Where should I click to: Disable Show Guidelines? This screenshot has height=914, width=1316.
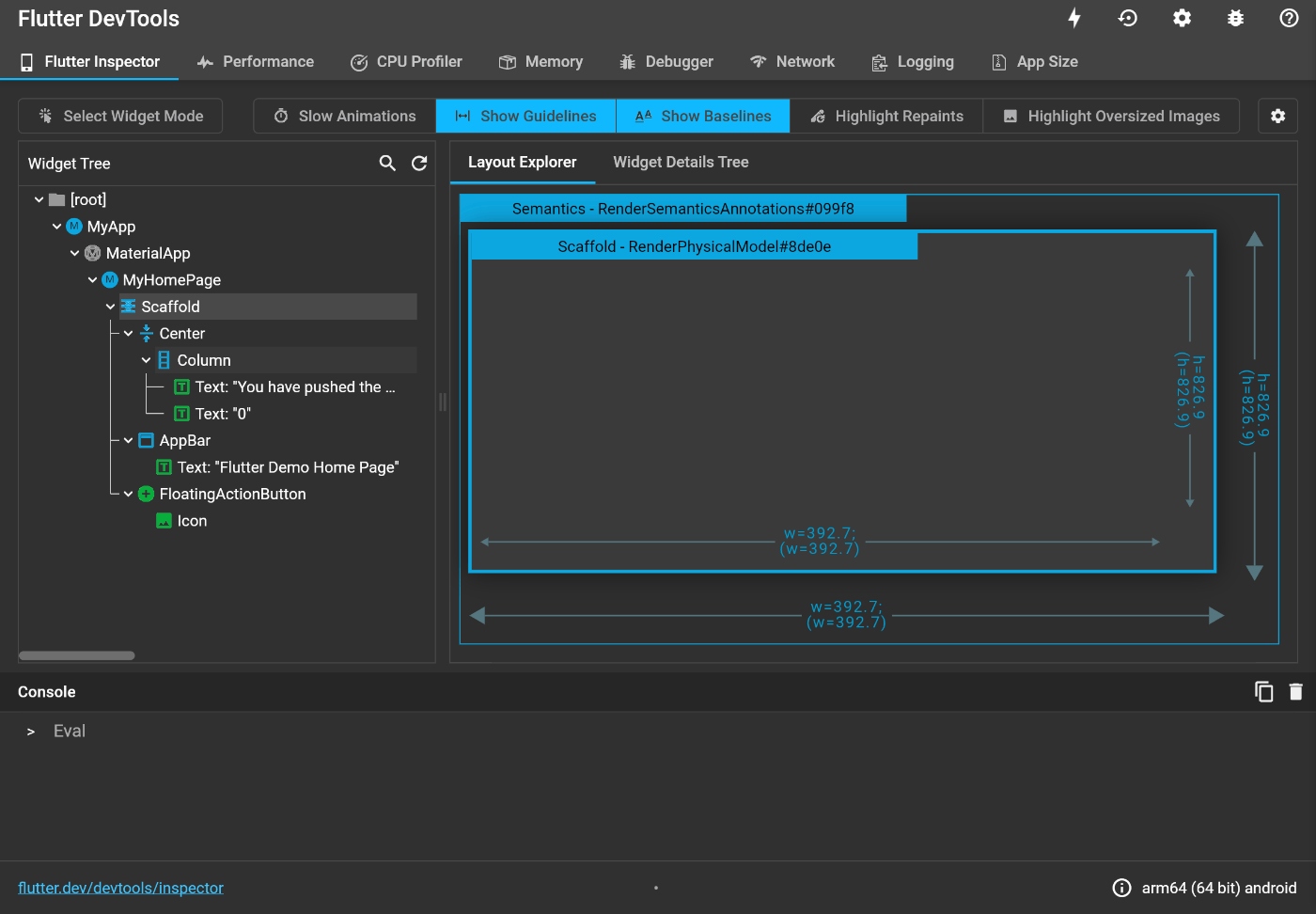pos(526,116)
